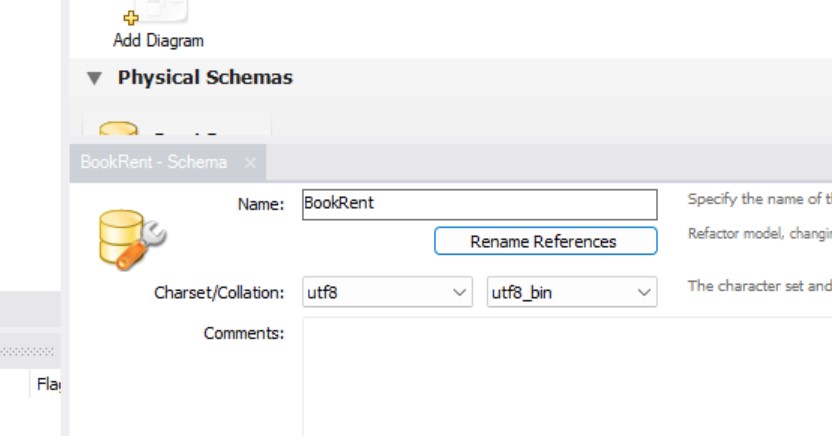The height and width of the screenshot is (436, 832).
Task: Click the partially visible Flags column header
Action: pos(48,384)
